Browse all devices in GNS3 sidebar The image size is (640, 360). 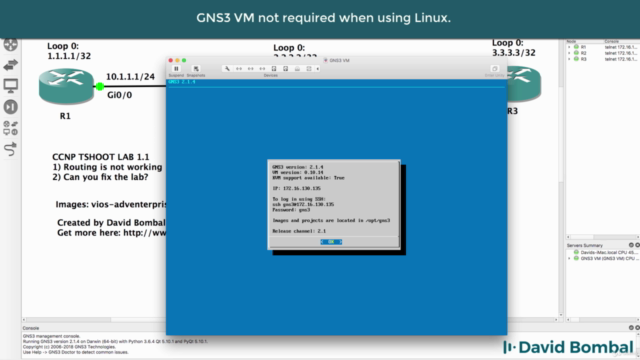coord(11,44)
